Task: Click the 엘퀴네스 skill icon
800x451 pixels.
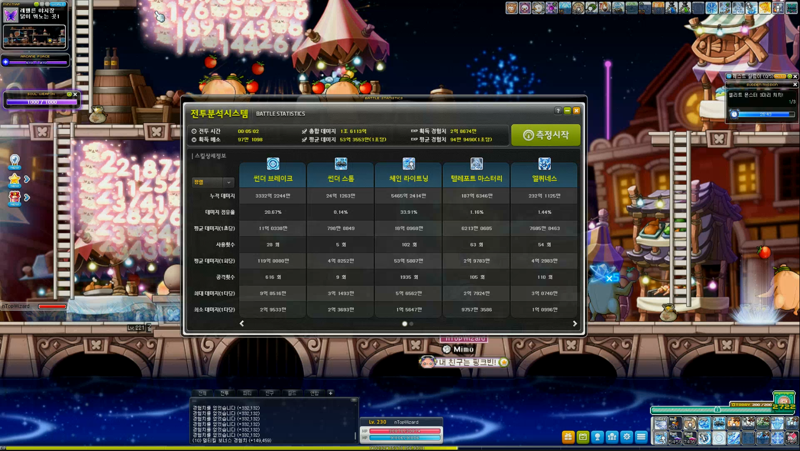Action: 544,164
